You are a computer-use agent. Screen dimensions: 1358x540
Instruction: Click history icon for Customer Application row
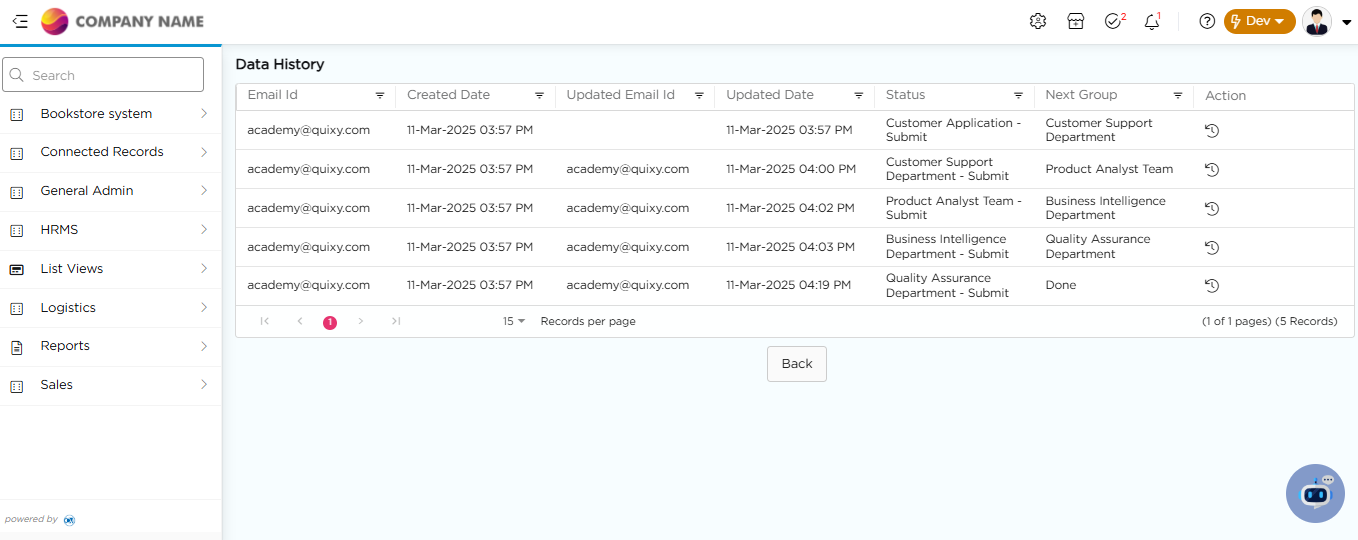[1211, 130]
